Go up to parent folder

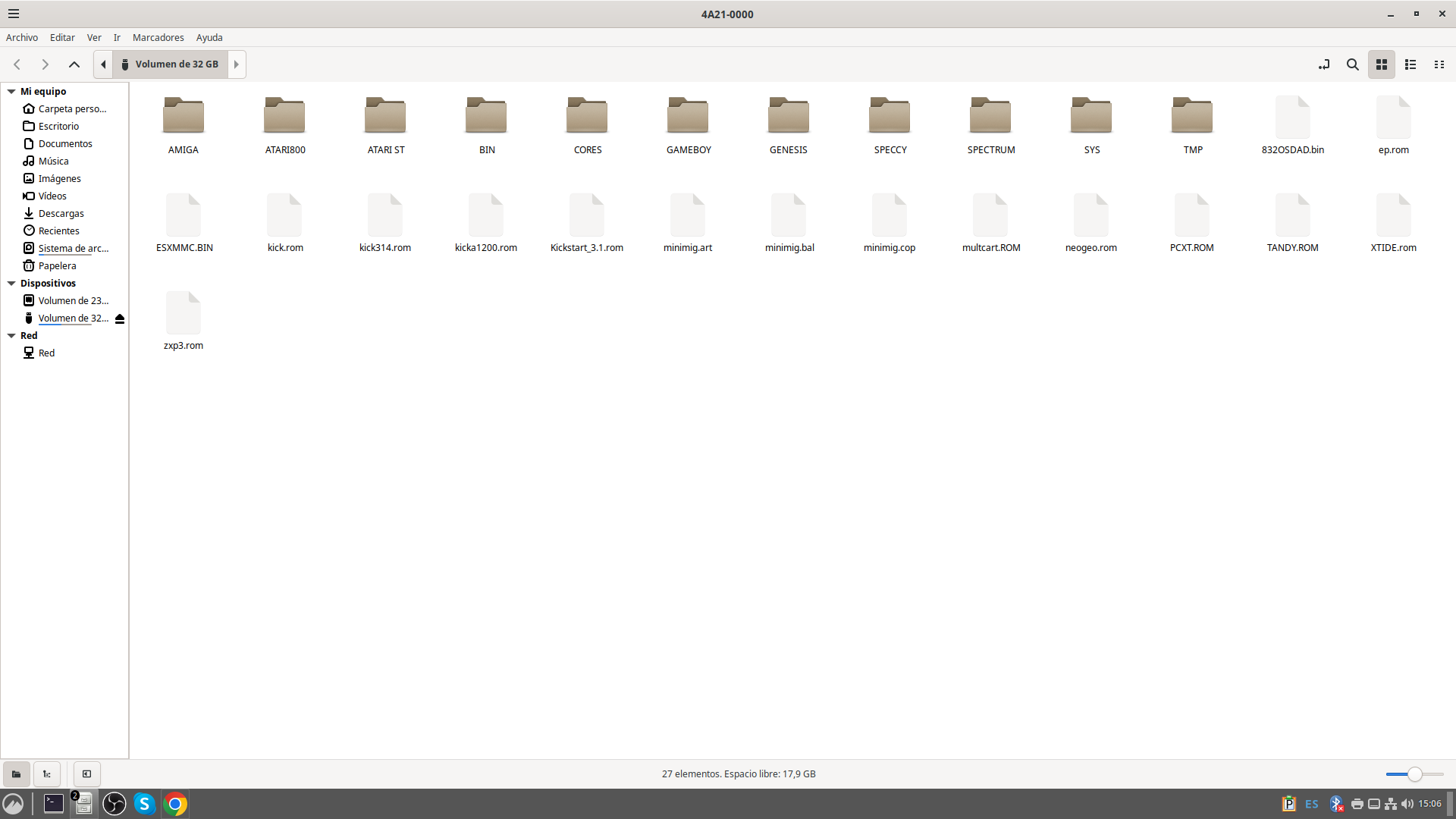(x=74, y=64)
